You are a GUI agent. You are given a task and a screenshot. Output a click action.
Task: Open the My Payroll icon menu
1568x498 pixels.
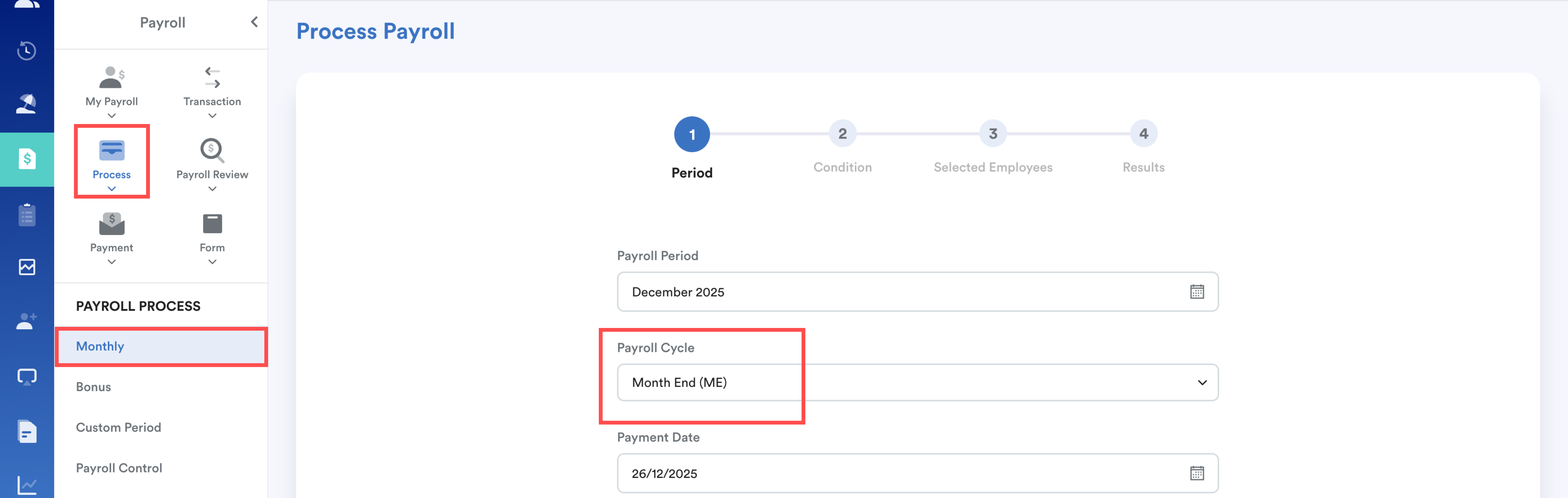point(111,78)
